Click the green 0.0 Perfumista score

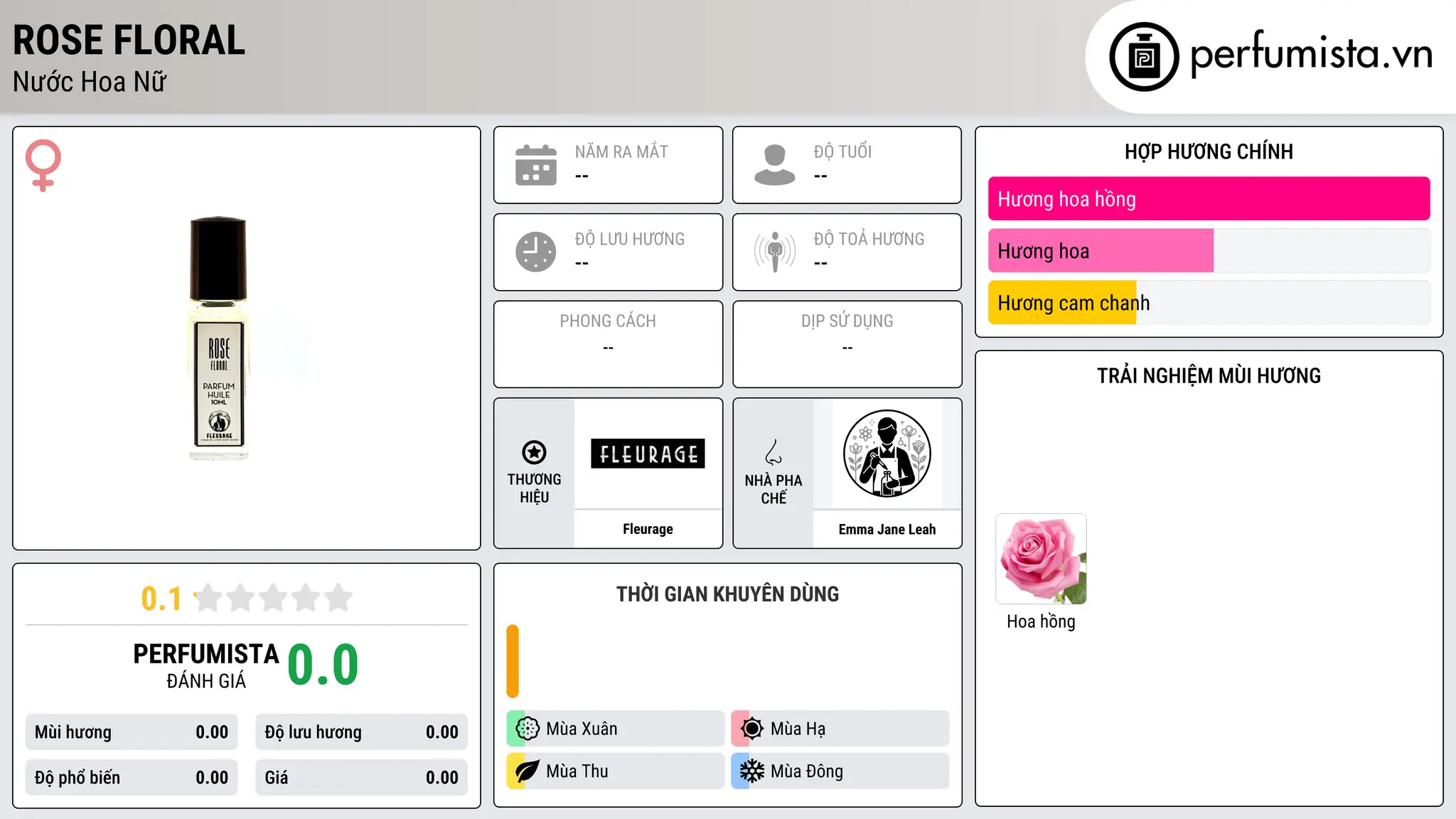coord(323,665)
